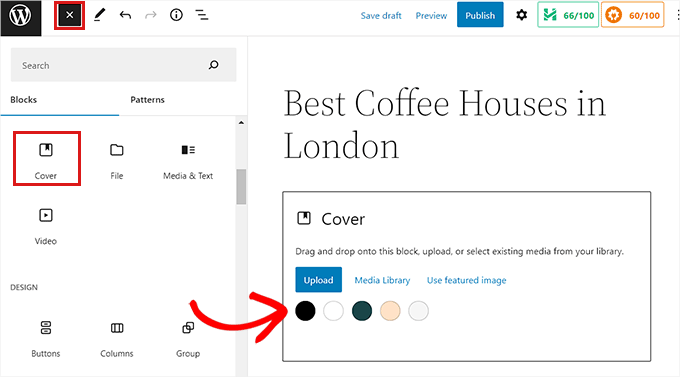Preview the post
Screen dimensions: 680x377
pos(431,16)
